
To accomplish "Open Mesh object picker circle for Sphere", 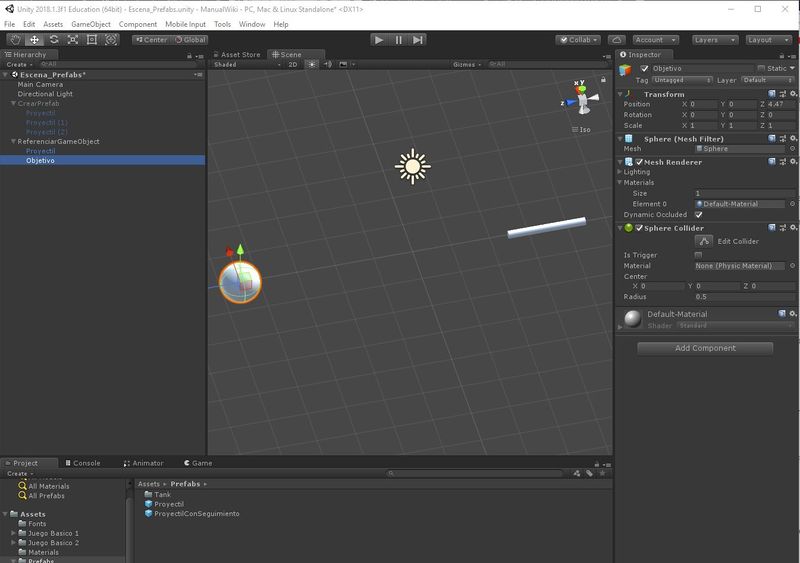I will click(x=792, y=149).
